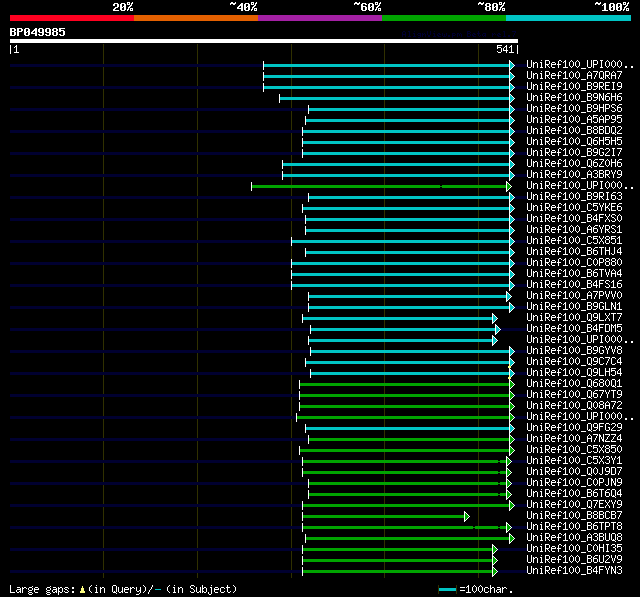This screenshot has height=597, width=640.
Task: Click the Large gaps legend text
Action: 123,589
